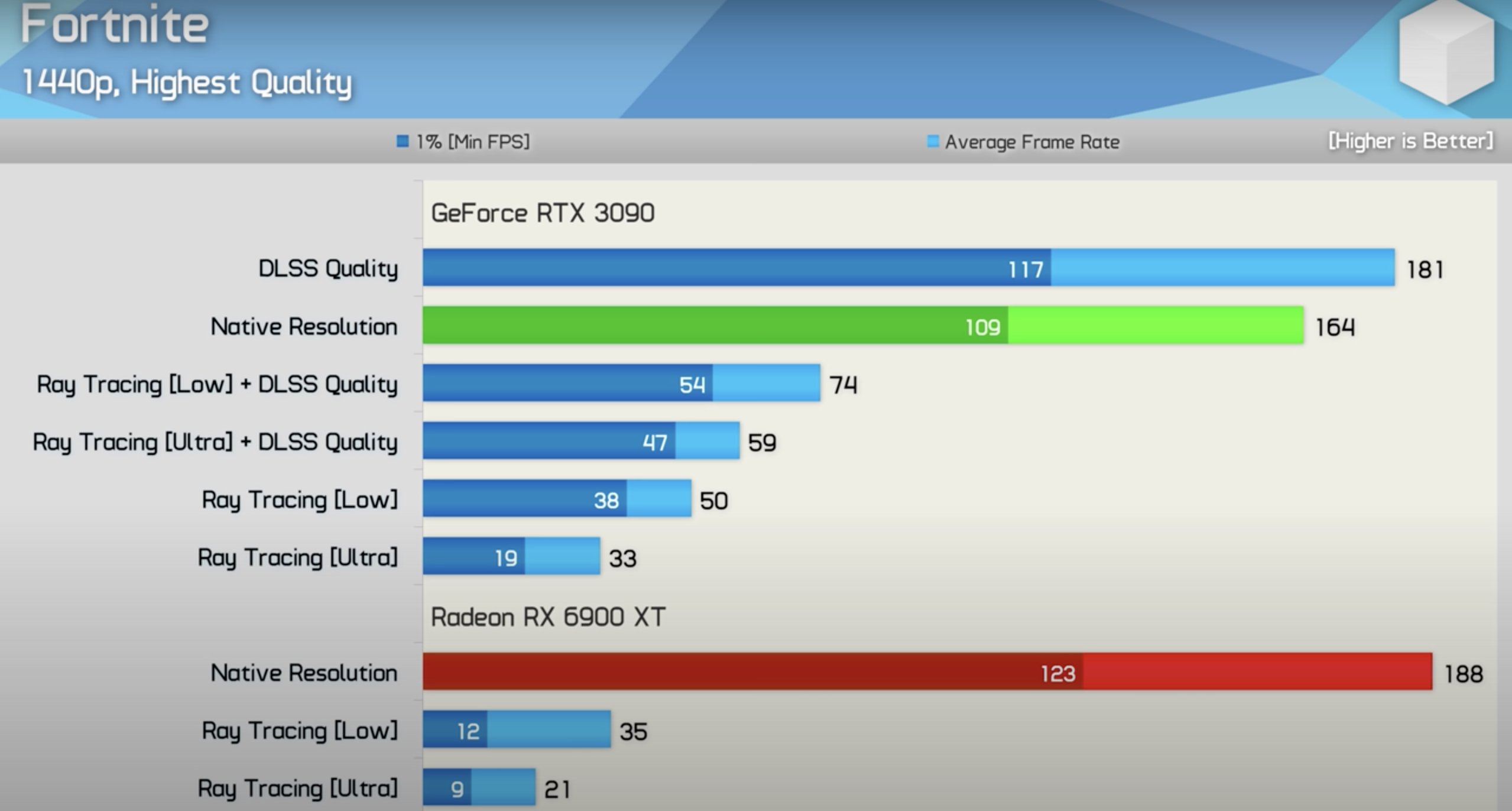
Task: Click the average value 59
Action: click(762, 443)
